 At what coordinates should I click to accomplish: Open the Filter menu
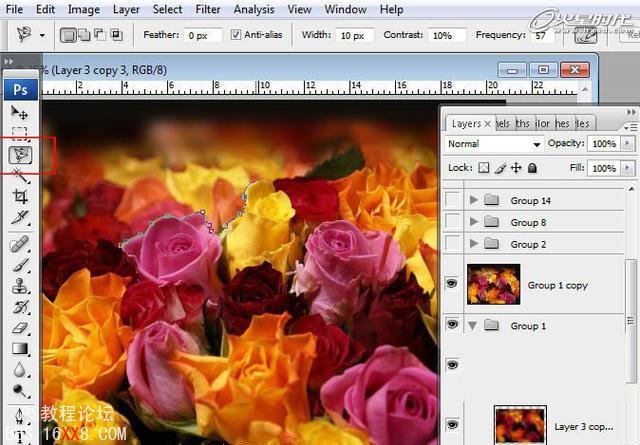click(x=208, y=9)
